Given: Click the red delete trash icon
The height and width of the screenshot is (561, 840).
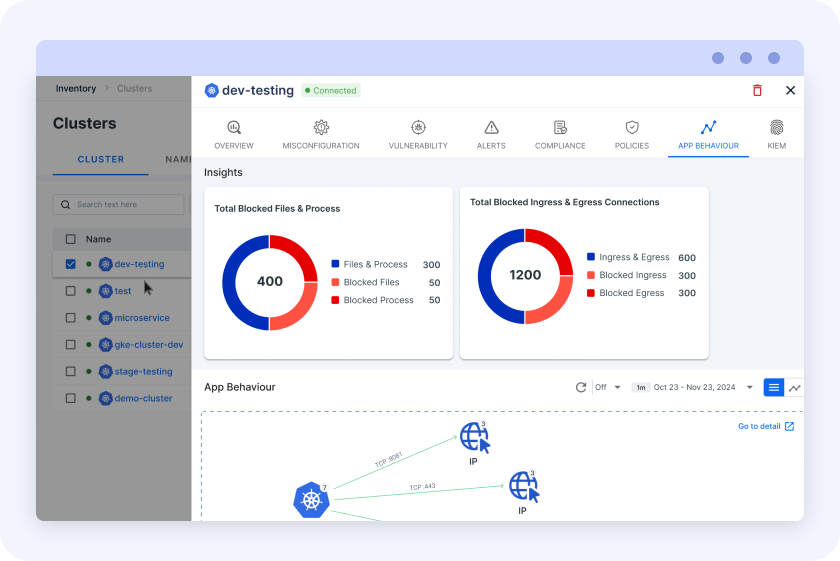Looking at the screenshot, I should (x=757, y=90).
